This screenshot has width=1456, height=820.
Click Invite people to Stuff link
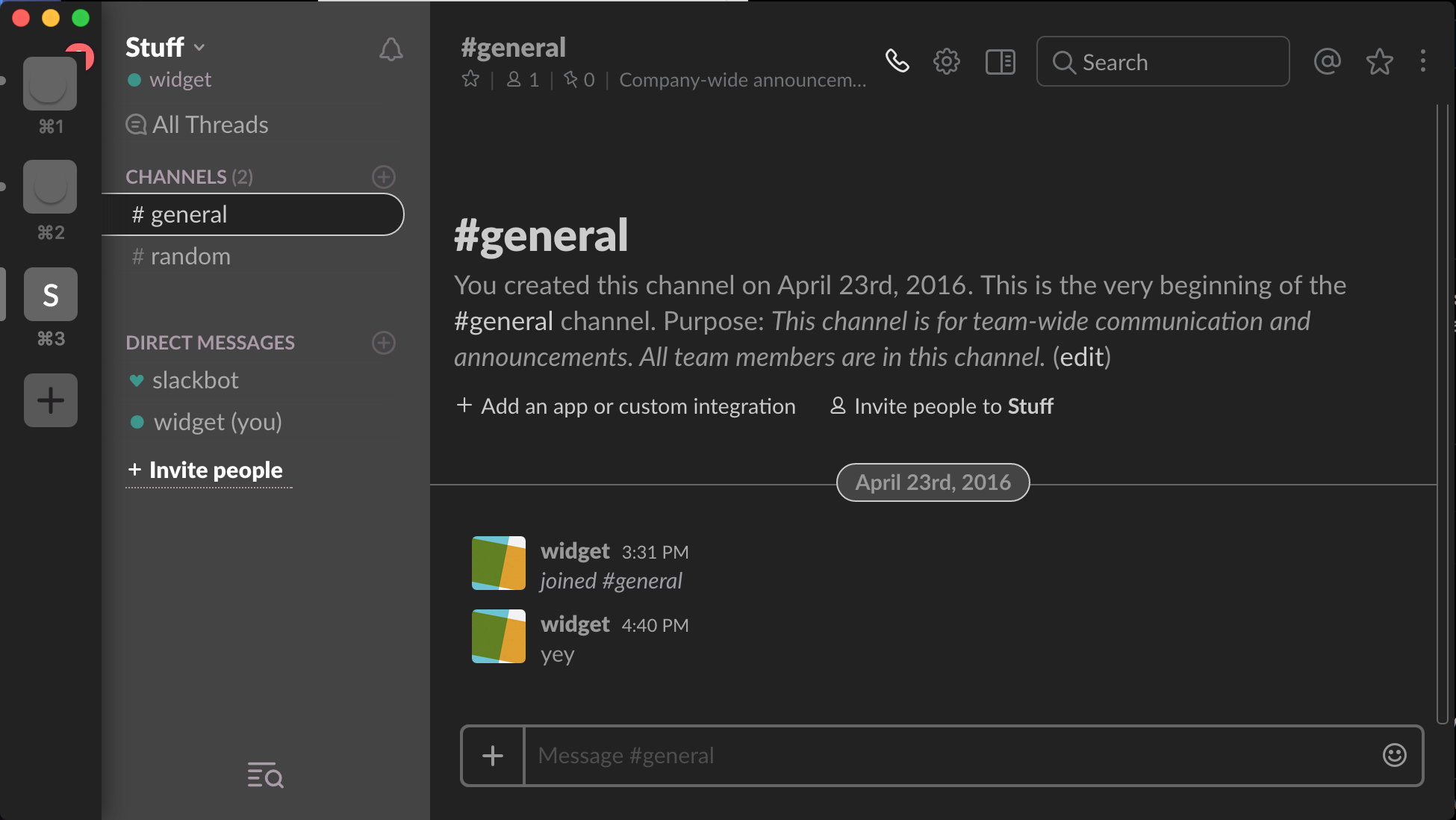940,406
